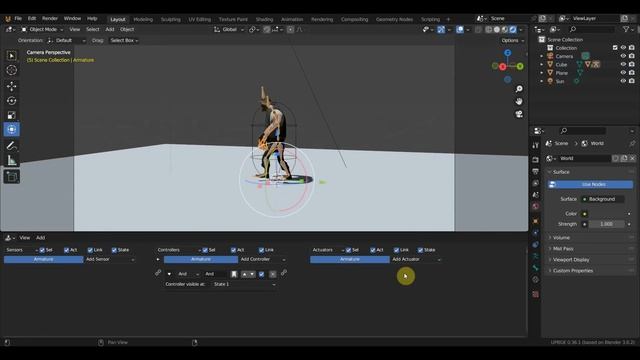Open the Global orientation dropdown
640x360 pixels.
[x=229, y=29]
